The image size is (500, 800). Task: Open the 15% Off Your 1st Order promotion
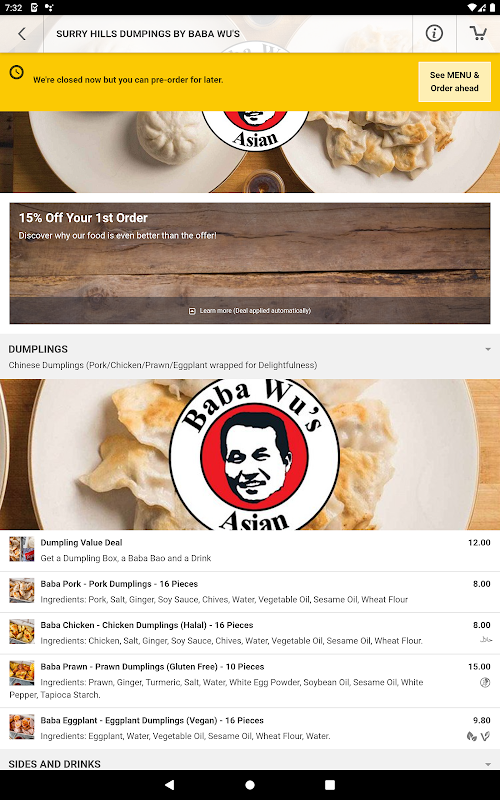coord(250,263)
